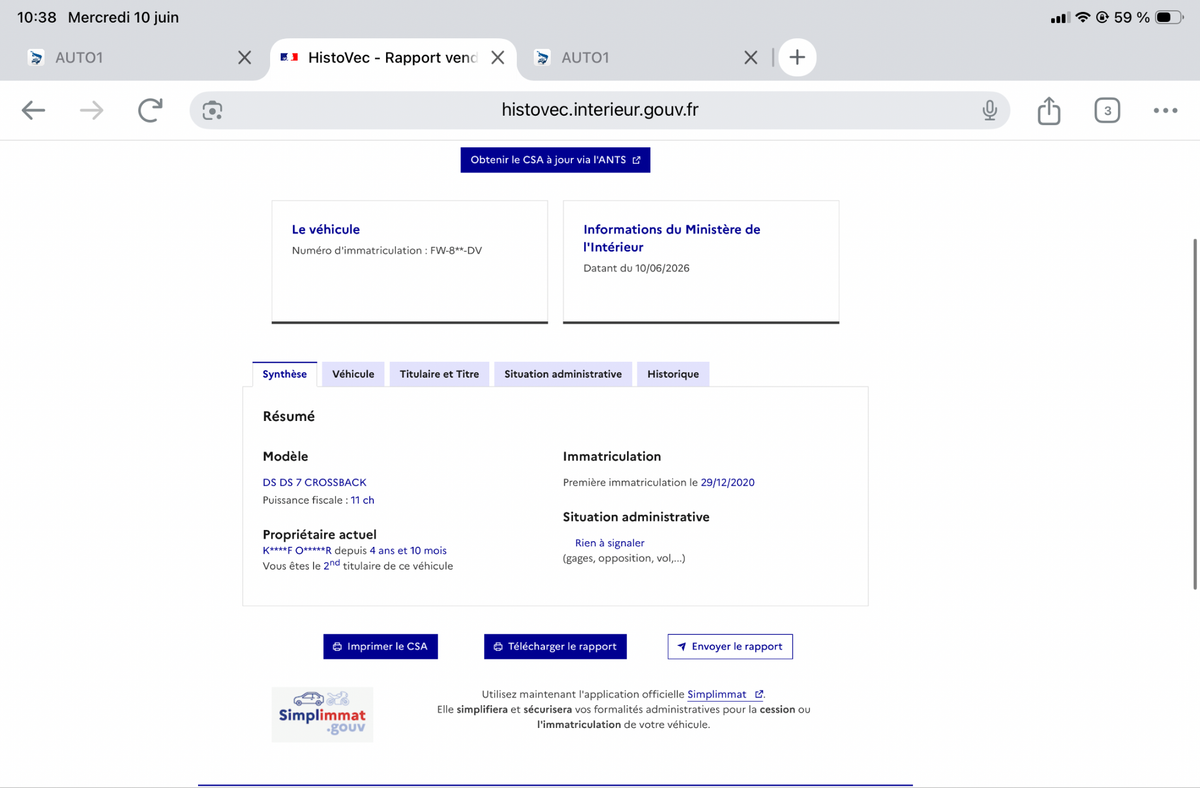The image size is (1200, 788).
Task: Click Obtenir le CSA à jour via l'ANTS
Action: [555, 160]
